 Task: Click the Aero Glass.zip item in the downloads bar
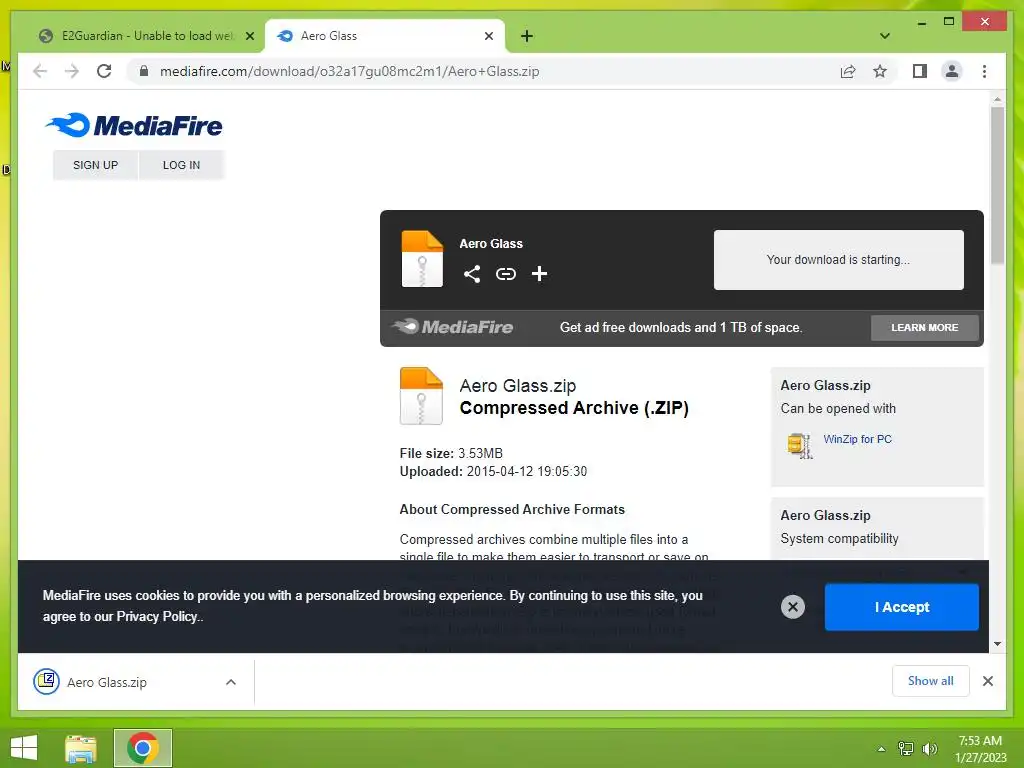pos(136,682)
